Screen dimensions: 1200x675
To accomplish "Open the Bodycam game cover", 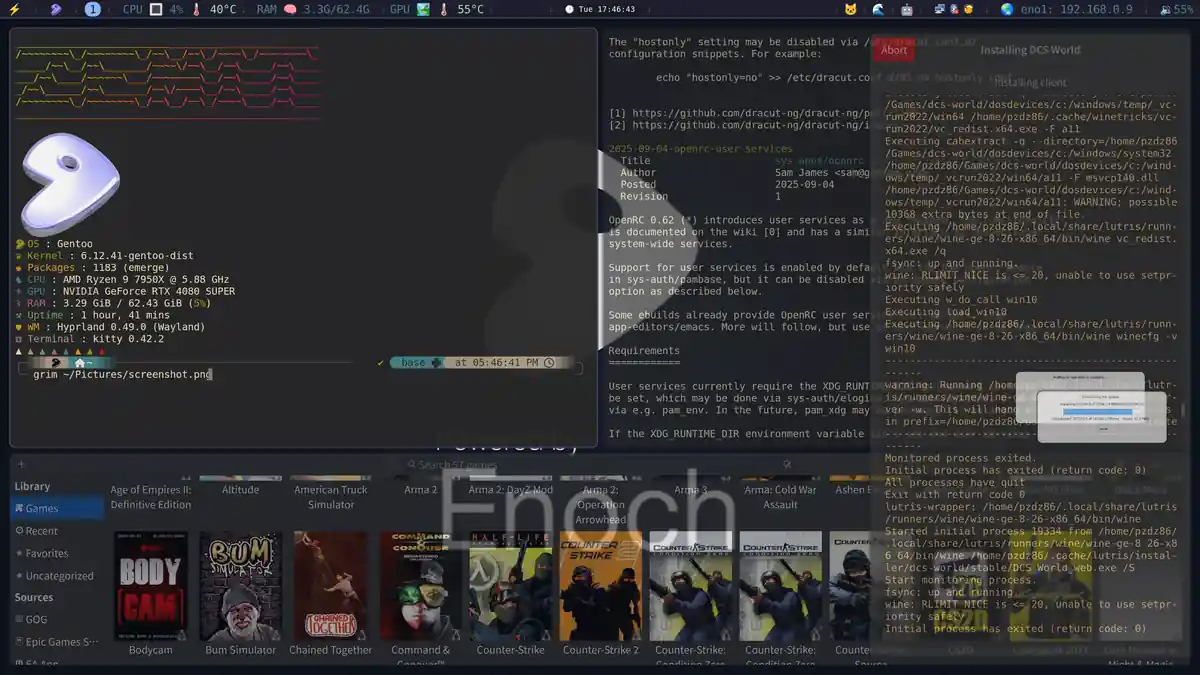I will point(151,585).
